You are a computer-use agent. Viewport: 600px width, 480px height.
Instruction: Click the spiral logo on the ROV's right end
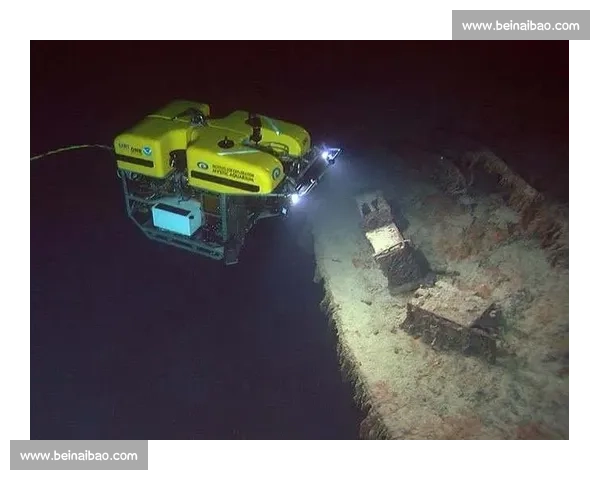tap(276, 173)
